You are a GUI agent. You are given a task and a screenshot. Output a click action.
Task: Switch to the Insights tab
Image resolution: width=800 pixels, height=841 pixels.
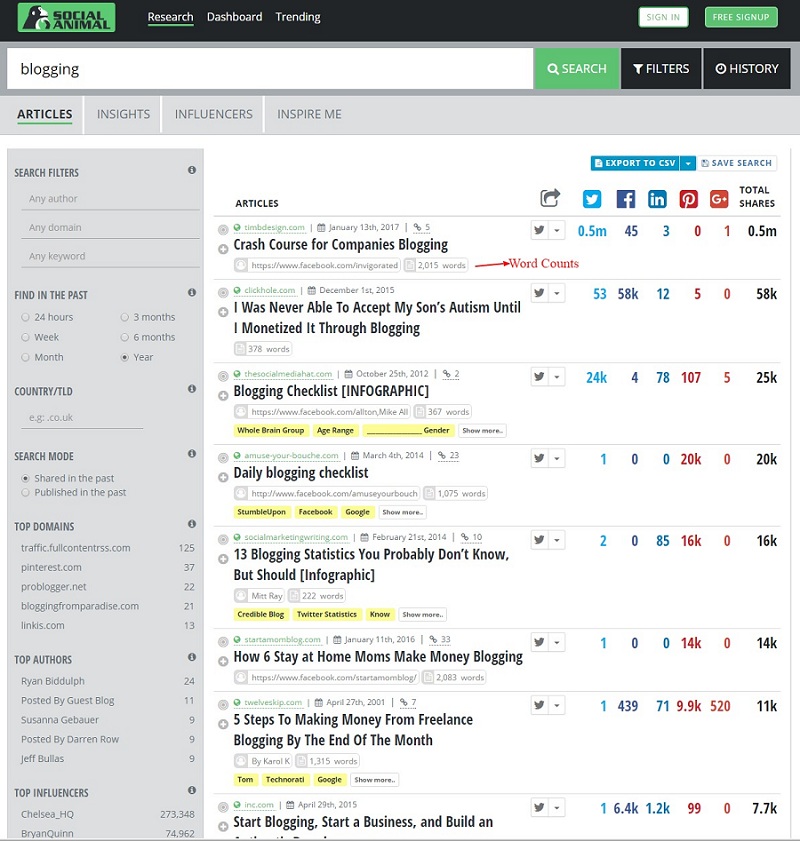tap(123, 114)
